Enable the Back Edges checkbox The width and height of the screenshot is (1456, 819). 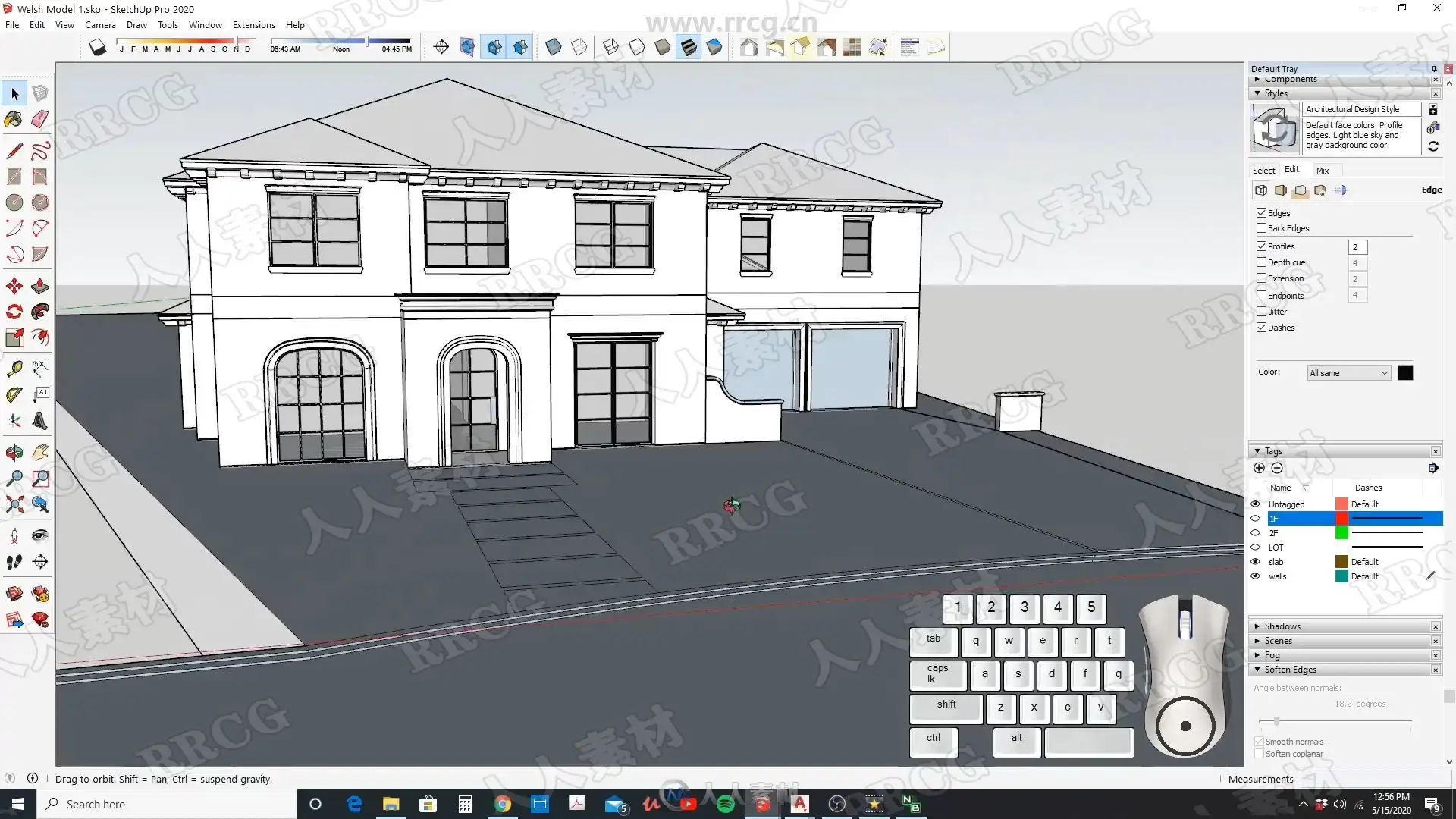click(x=1262, y=228)
